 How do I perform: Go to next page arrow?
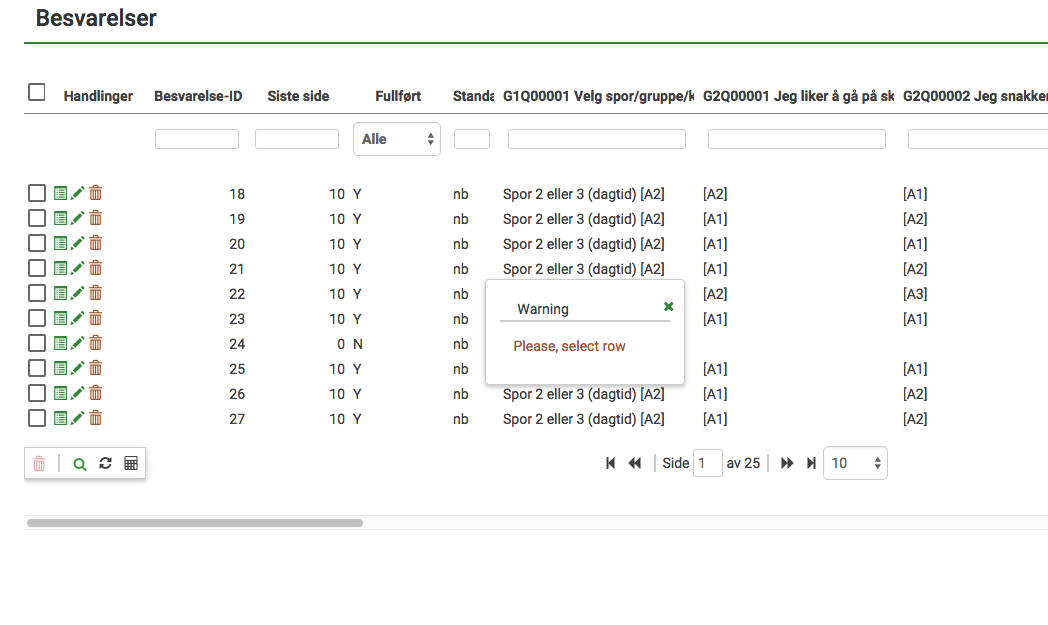(787, 463)
